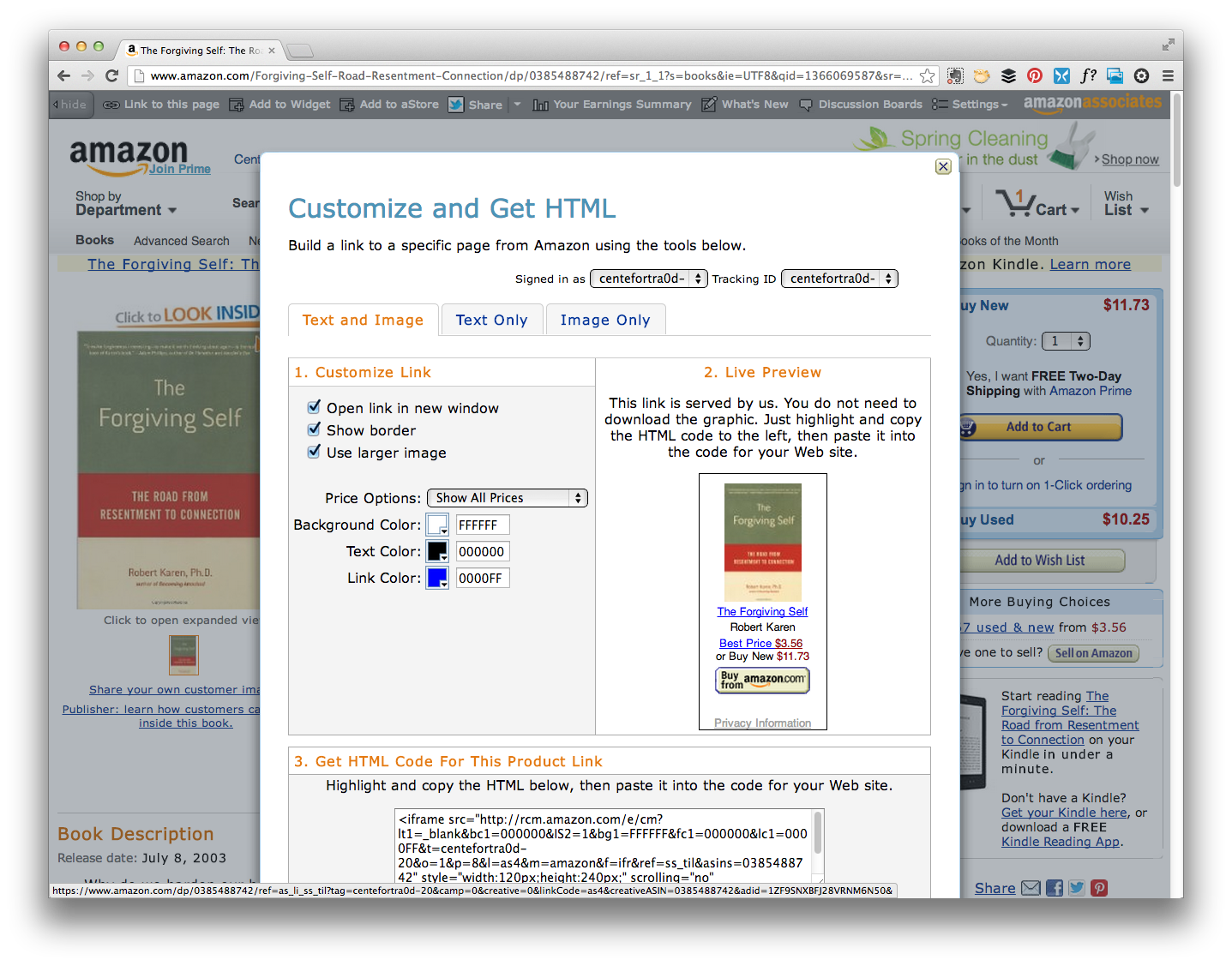Open the Quantity dropdown

pyautogui.click(x=1066, y=341)
